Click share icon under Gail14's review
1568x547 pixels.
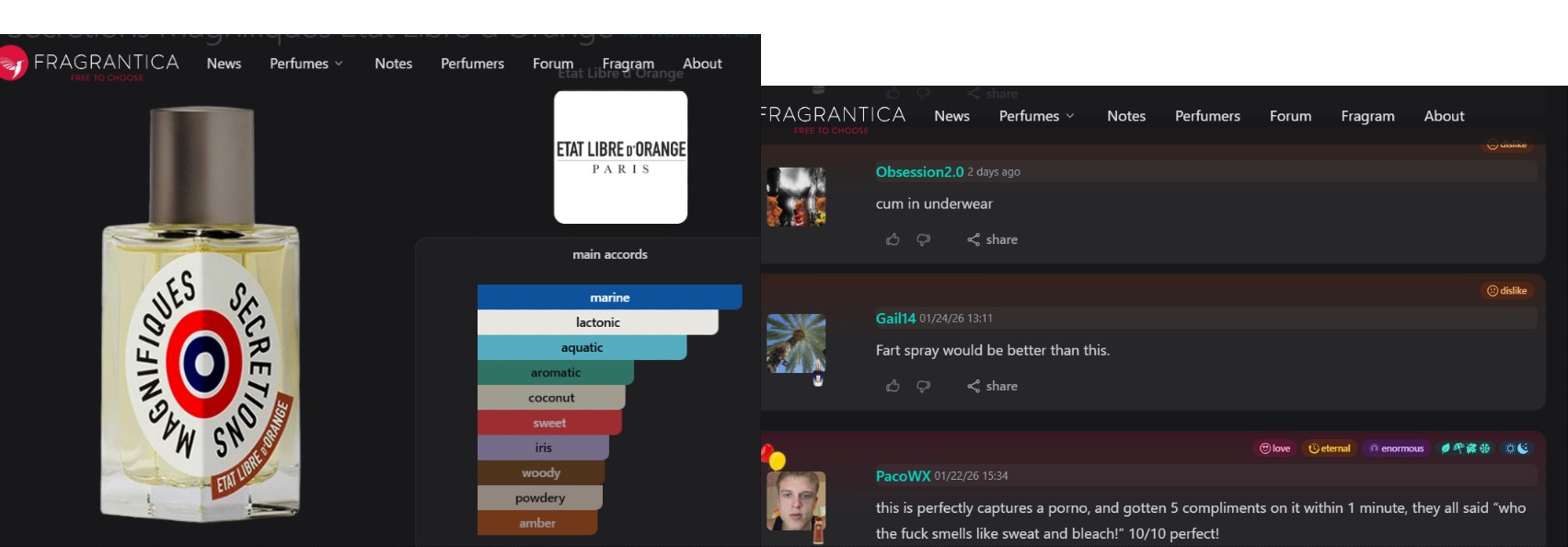pos(992,386)
